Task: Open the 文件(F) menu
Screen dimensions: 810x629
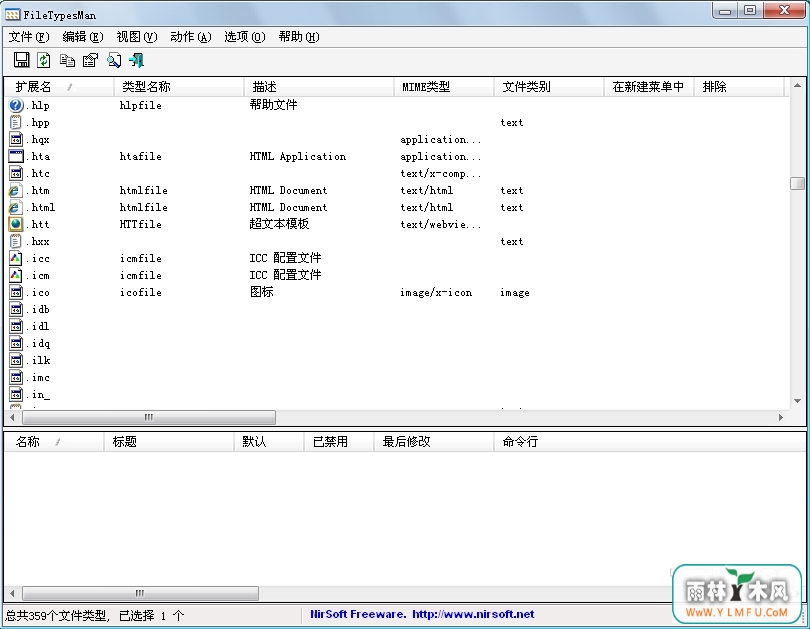Action: [x=29, y=37]
